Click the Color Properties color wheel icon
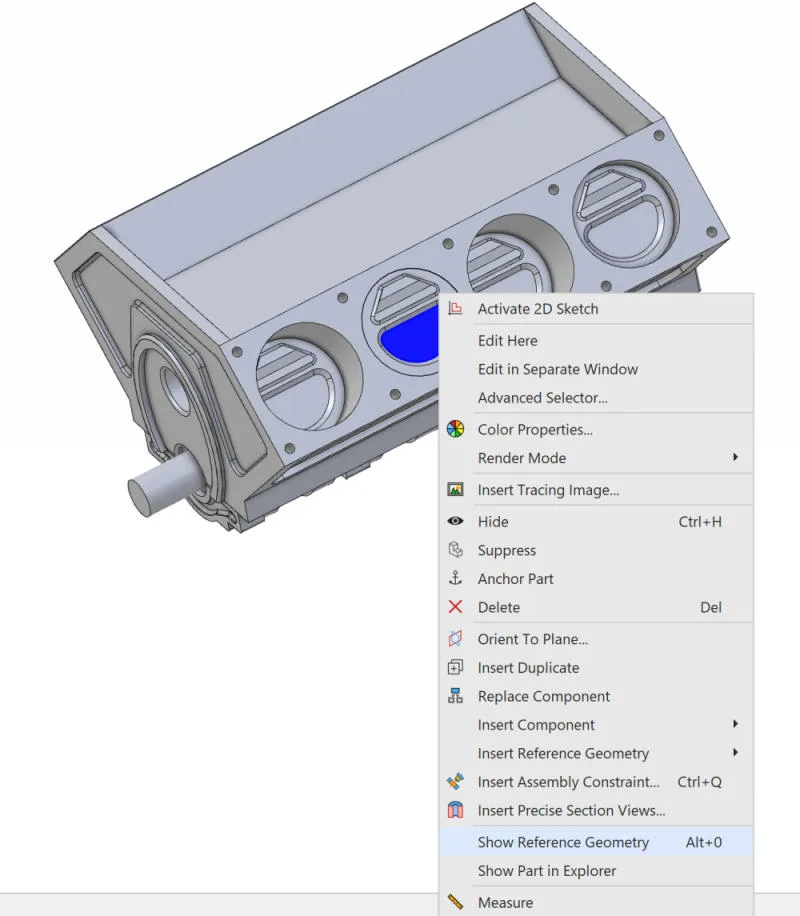Screen dimensions: 800x916 455,429
